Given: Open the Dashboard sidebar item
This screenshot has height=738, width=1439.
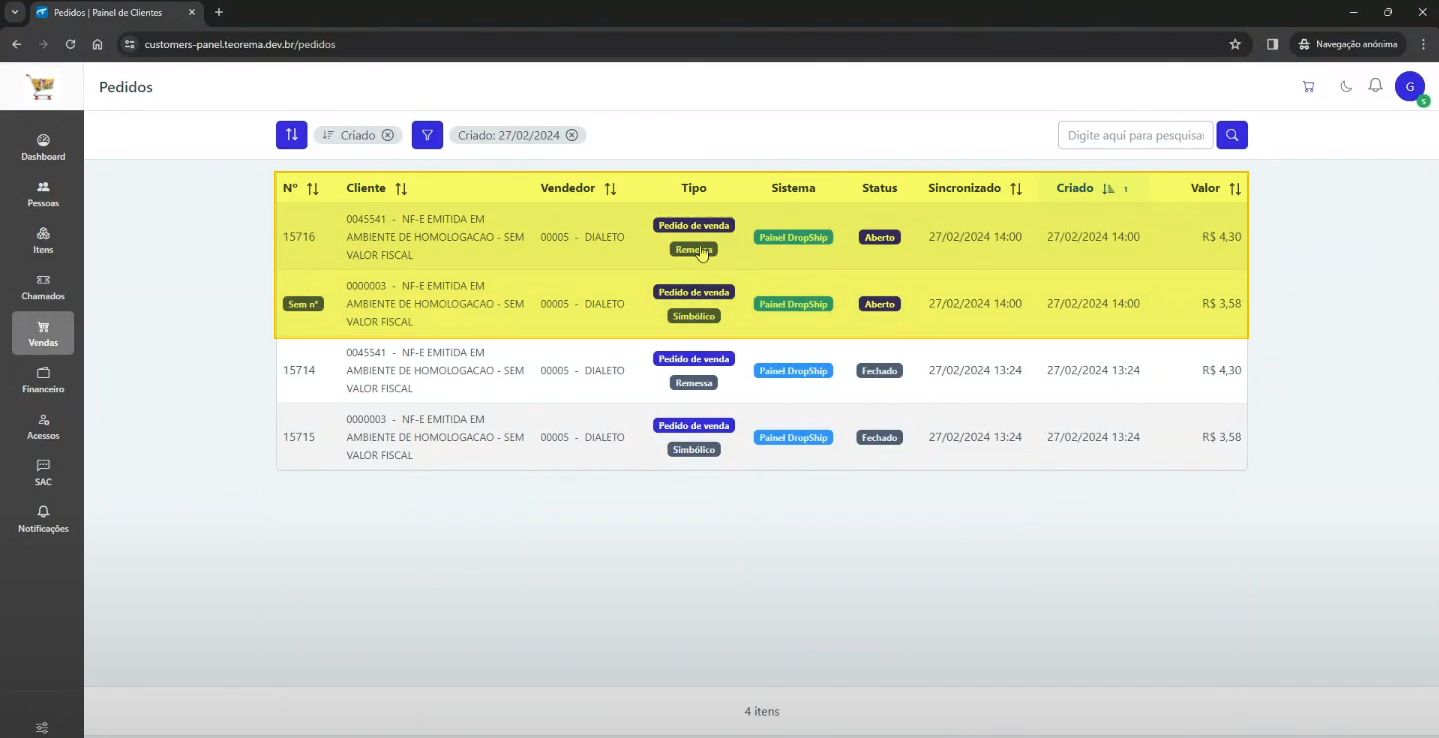Looking at the screenshot, I should point(43,148).
